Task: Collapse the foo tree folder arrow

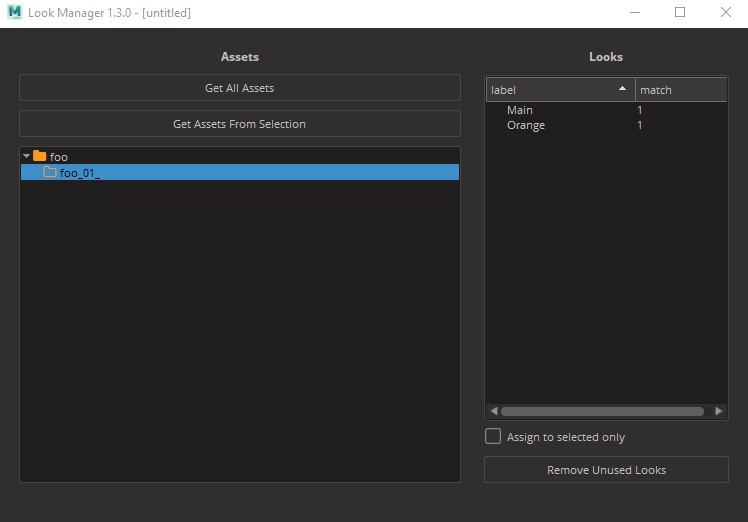Action: (x=27, y=156)
